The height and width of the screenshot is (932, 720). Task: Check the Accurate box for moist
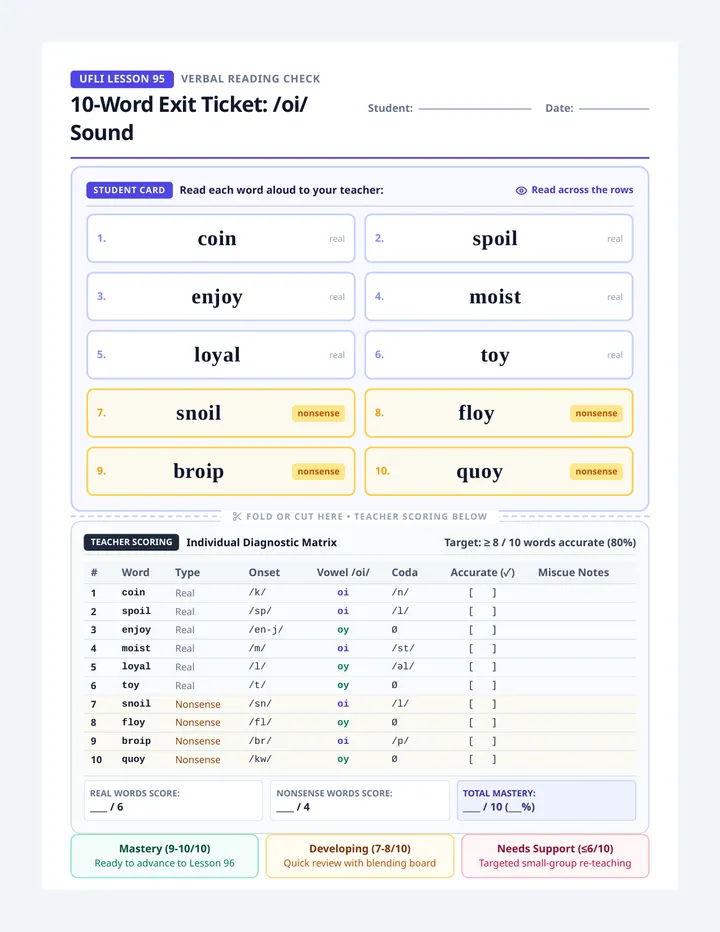[482, 648]
